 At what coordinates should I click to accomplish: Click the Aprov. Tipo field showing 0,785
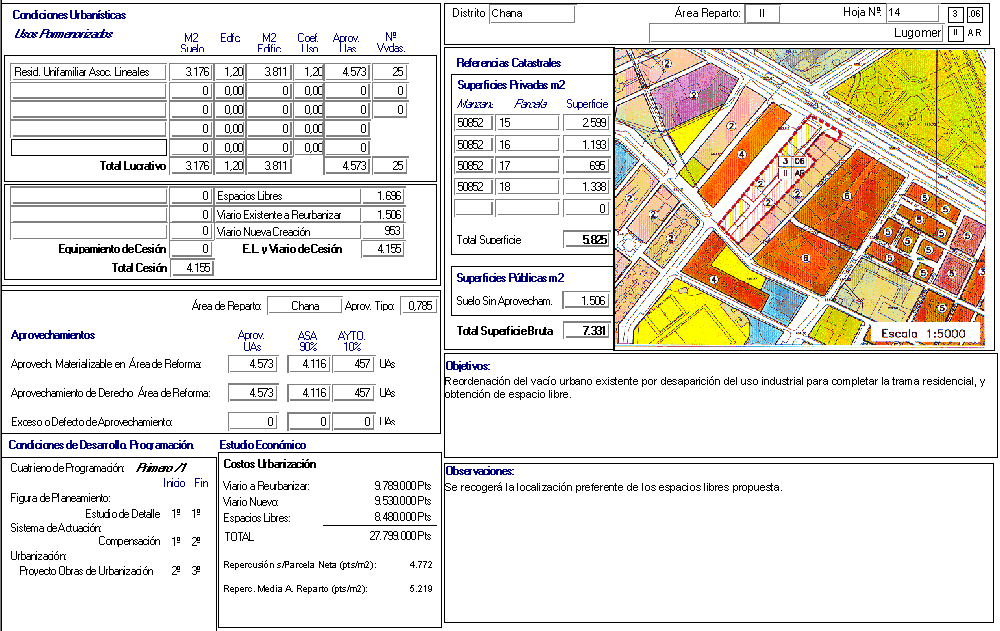[420, 306]
